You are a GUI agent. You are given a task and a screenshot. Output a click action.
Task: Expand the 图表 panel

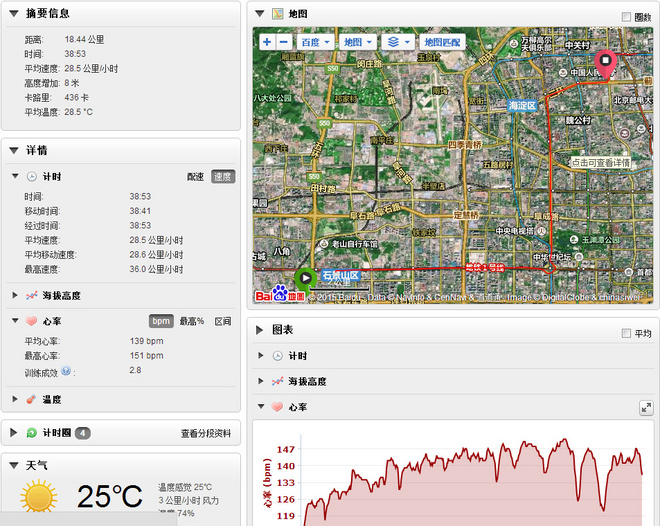[259, 330]
